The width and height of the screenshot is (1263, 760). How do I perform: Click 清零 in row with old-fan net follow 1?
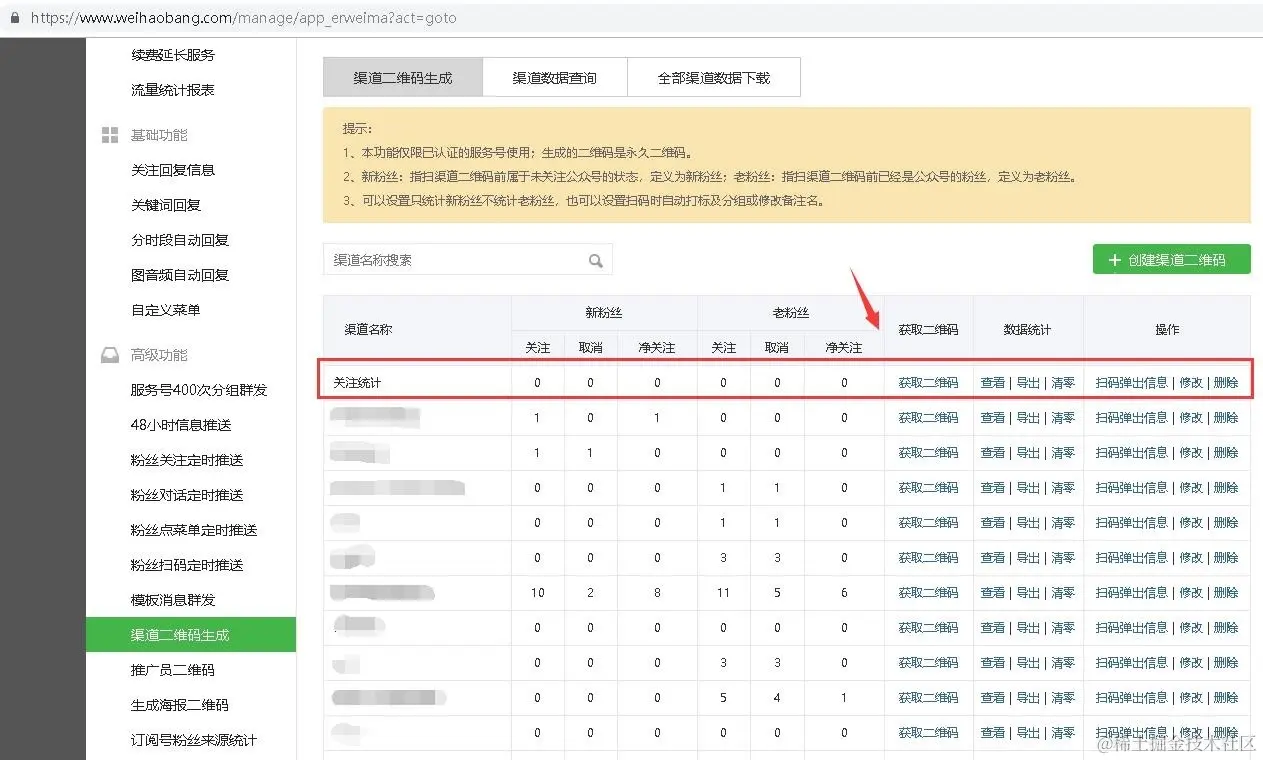click(x=1063, y=698)
